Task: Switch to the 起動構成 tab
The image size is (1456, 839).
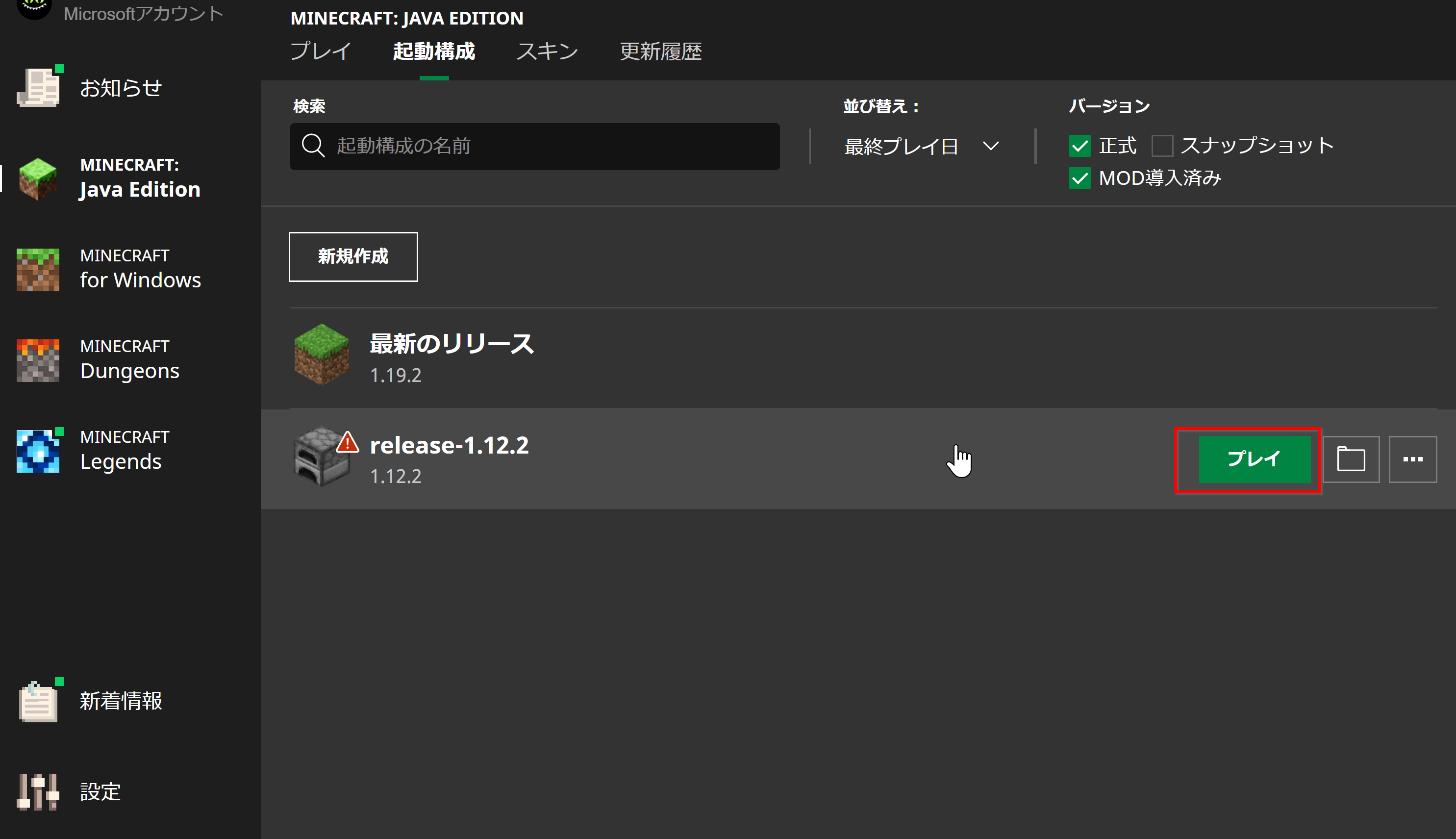Action: [x=434, y=51]
